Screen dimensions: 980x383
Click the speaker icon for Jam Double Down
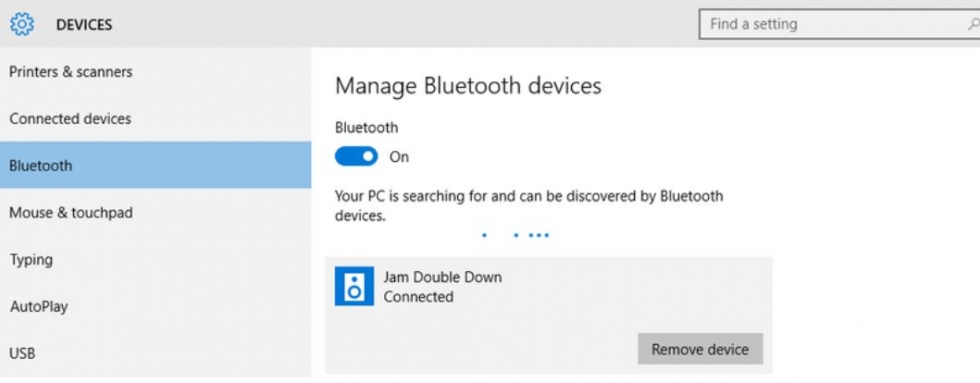(354, 286)
